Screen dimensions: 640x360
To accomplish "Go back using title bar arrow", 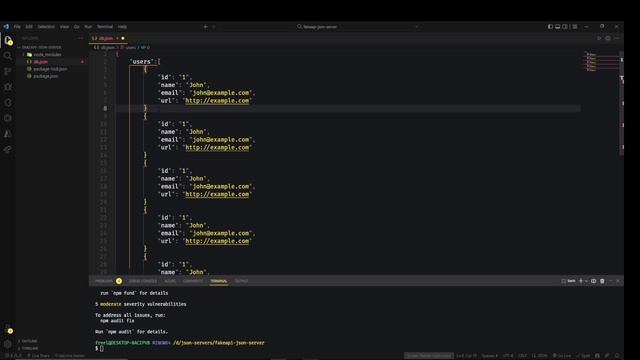I will [206, 27].
